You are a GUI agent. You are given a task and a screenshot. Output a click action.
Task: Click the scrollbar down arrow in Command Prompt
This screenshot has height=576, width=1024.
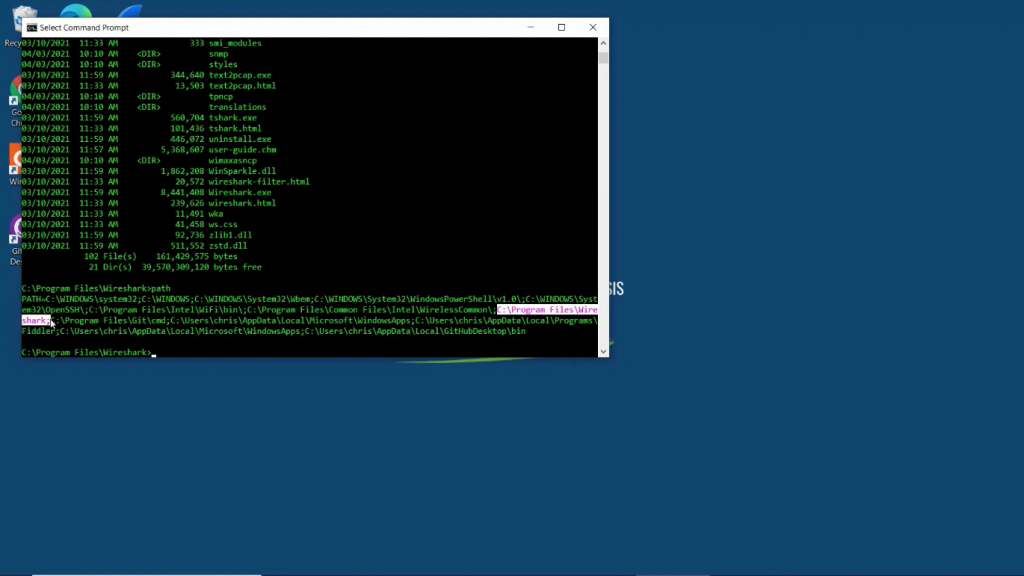tap(603, 351)
